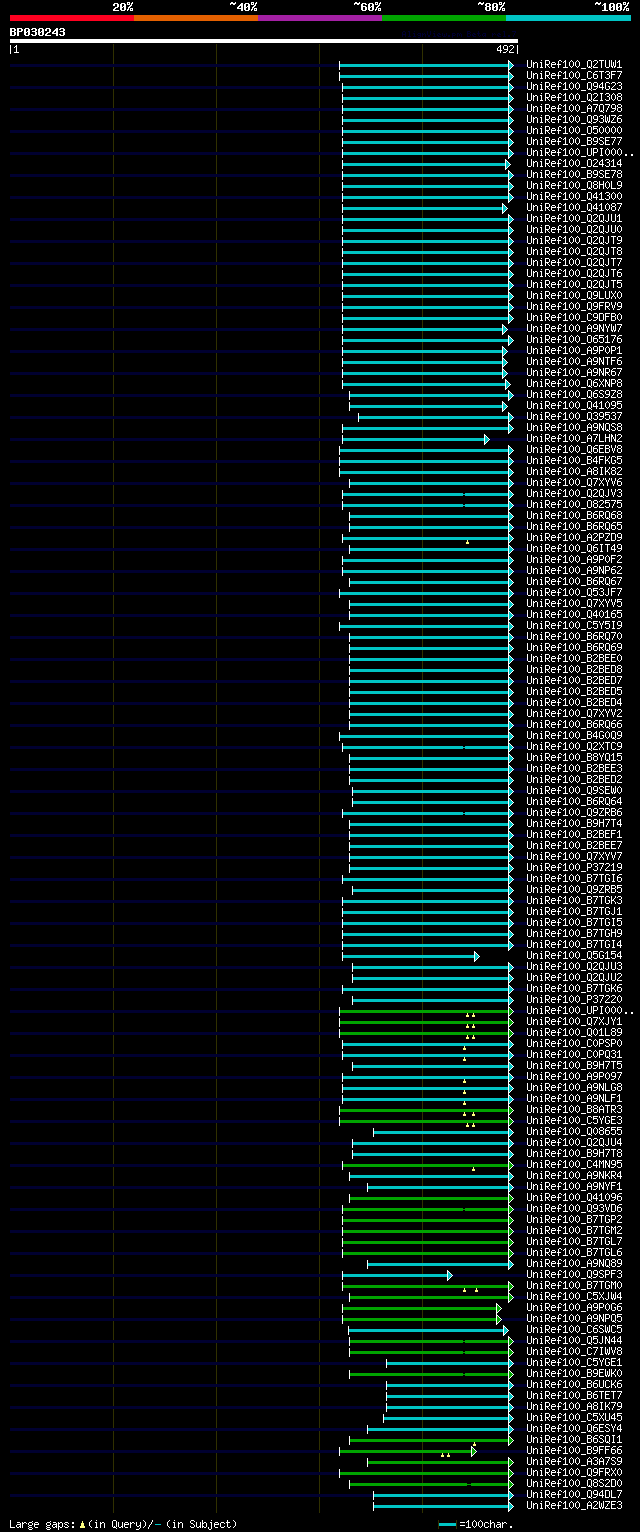Viewport: 640px width, 1532px height.
Task: Click hit label UniRef100_A2WZE3
Action: point(574,1505)
